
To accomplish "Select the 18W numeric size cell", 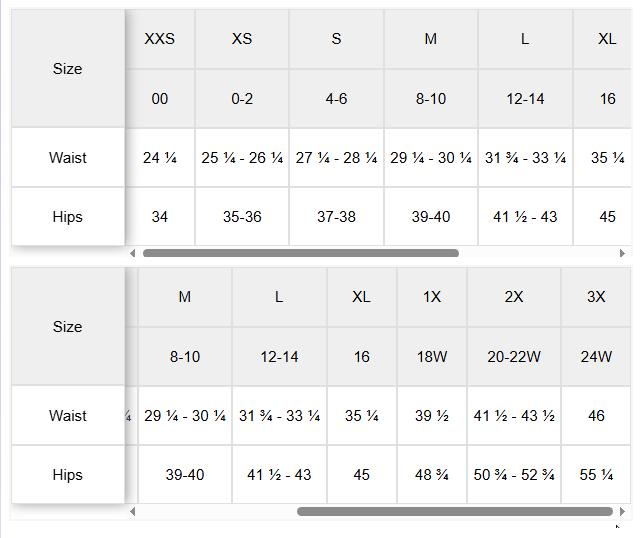I will click(x=432, y=356).
